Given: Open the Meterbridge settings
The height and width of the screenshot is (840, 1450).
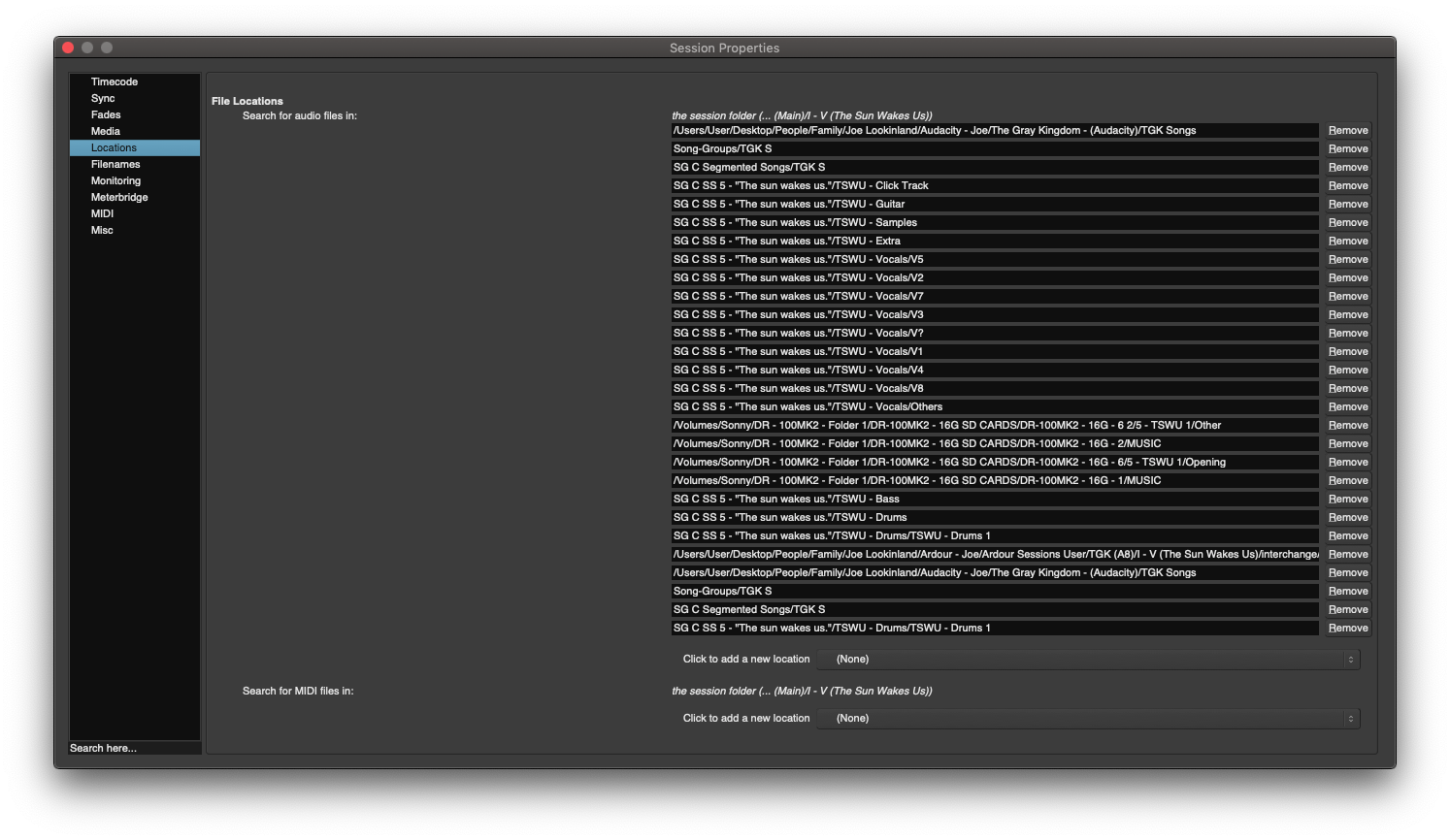Looking at the screenshot, I should (x=119, y=198).
